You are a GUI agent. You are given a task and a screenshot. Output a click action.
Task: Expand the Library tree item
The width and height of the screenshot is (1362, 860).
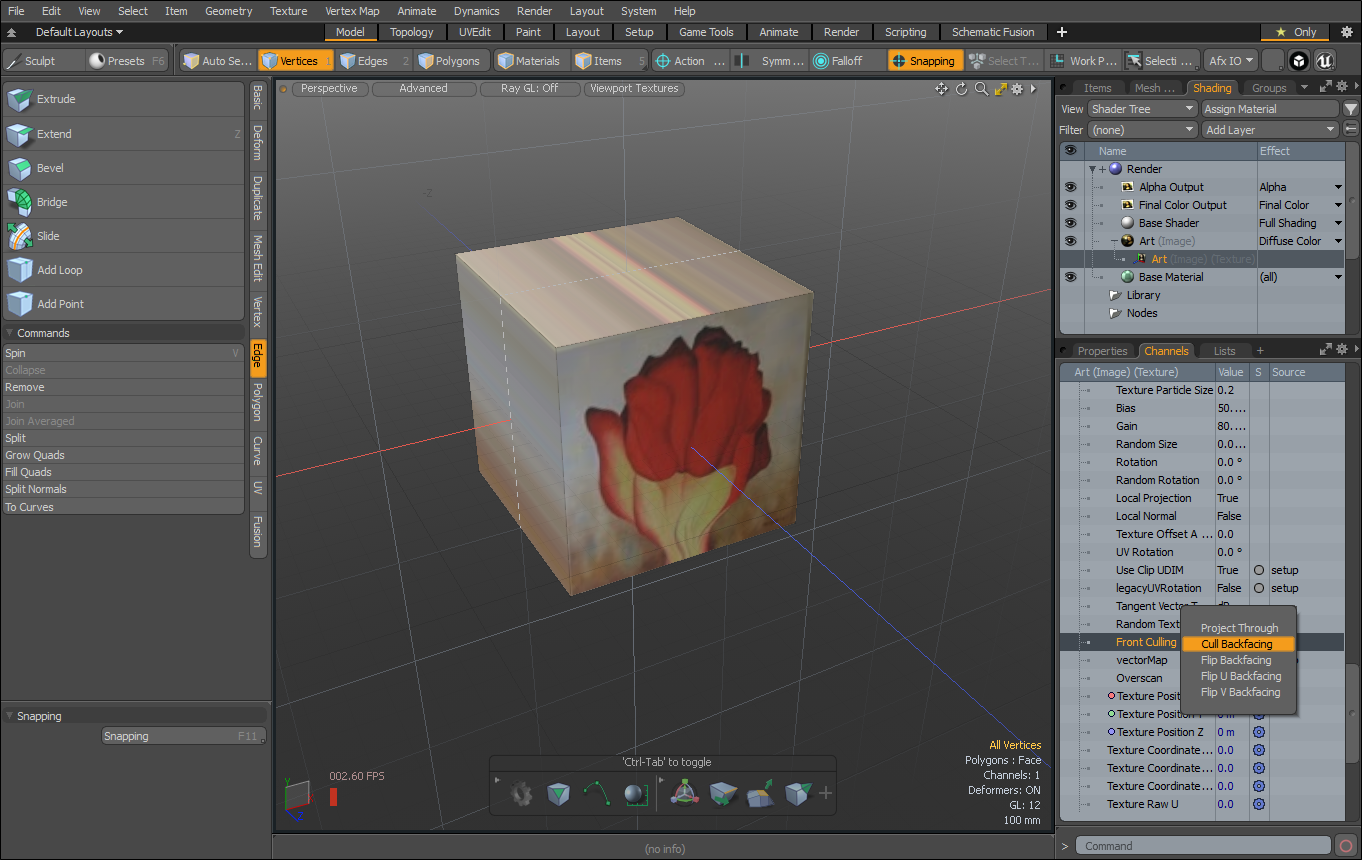pyautogui.click(x=1115, y=296)
